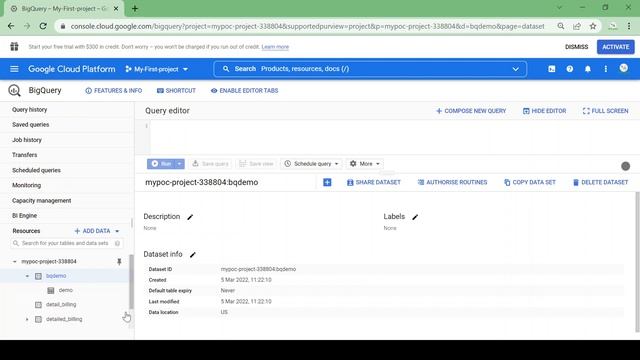This screenshot has height=360, width=640.
Task: Open the notifications bell icon
Action: coord(587,69)
